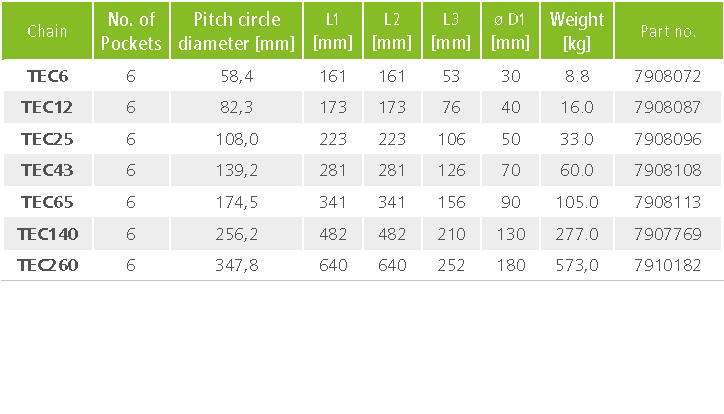Image resolution: width=724 pixels, height=414 pixels.
Task: Click part number 7908072
Action: coord(668,76)
